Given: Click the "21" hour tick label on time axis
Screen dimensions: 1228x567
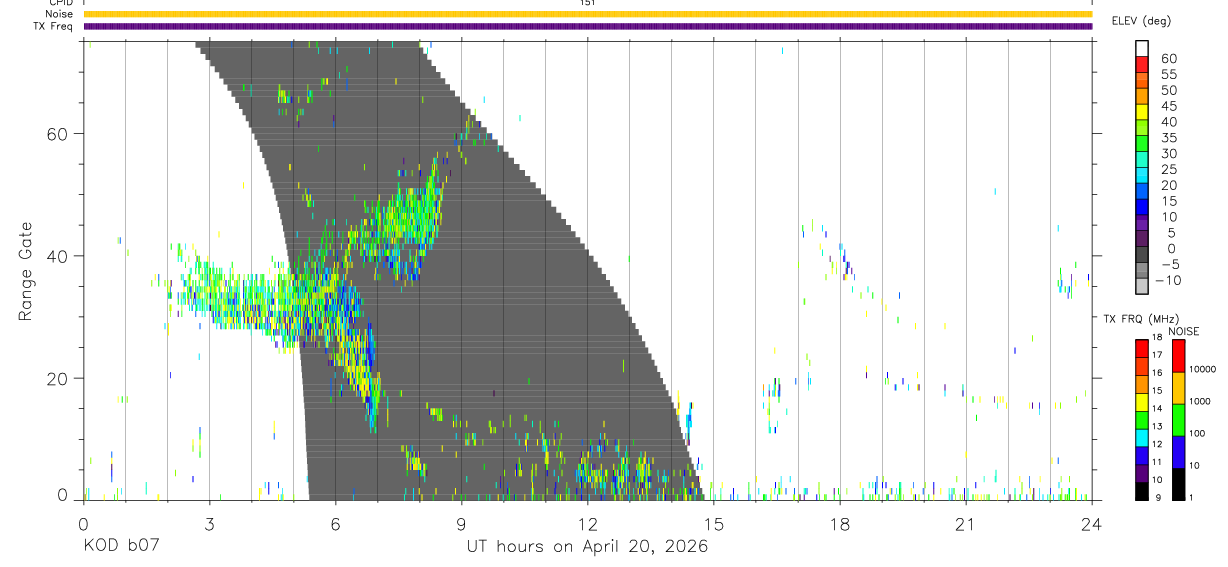Looking at the screenshot, I should click(965, 523).
